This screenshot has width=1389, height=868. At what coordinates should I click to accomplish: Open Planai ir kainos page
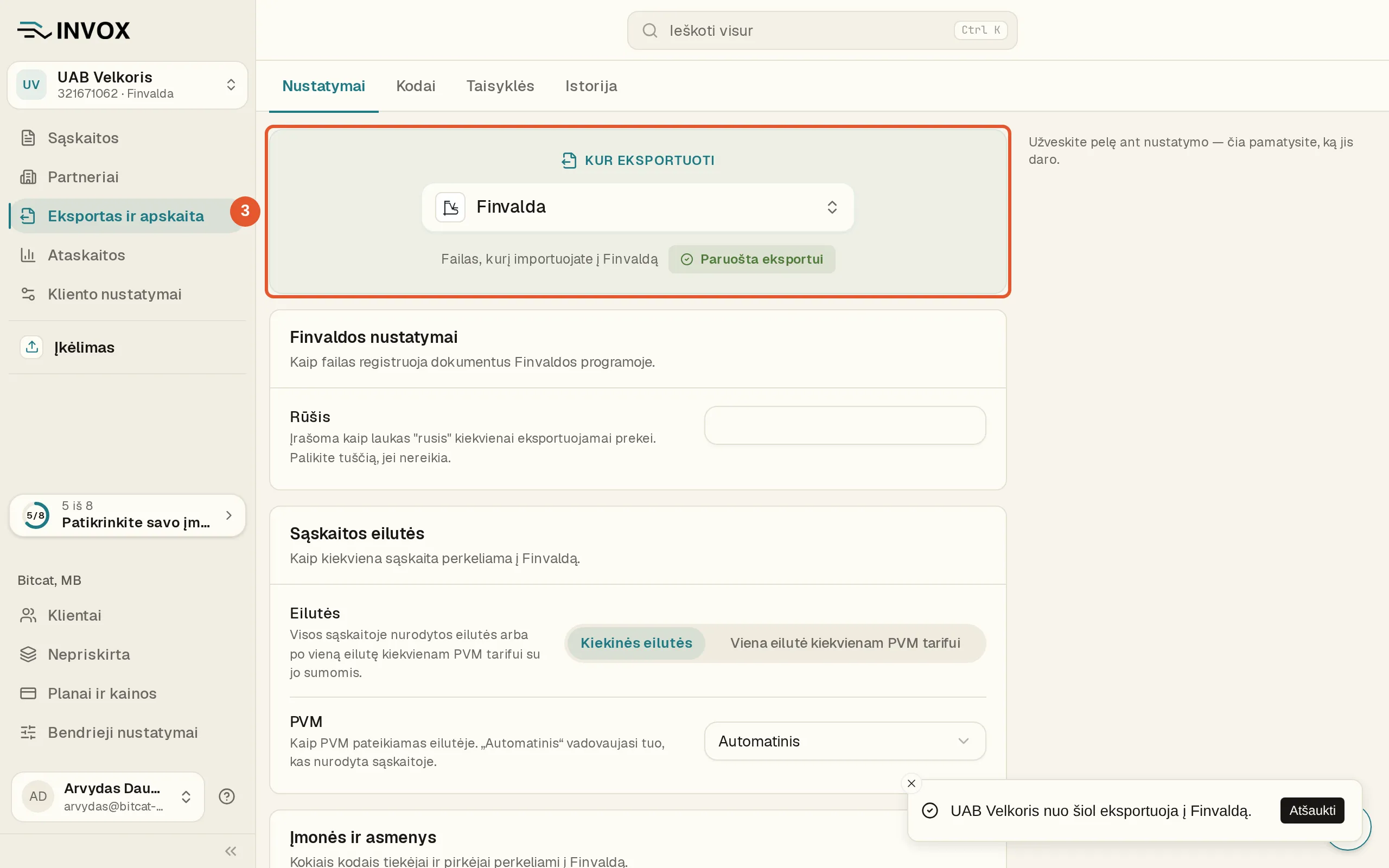coord(128,693)
